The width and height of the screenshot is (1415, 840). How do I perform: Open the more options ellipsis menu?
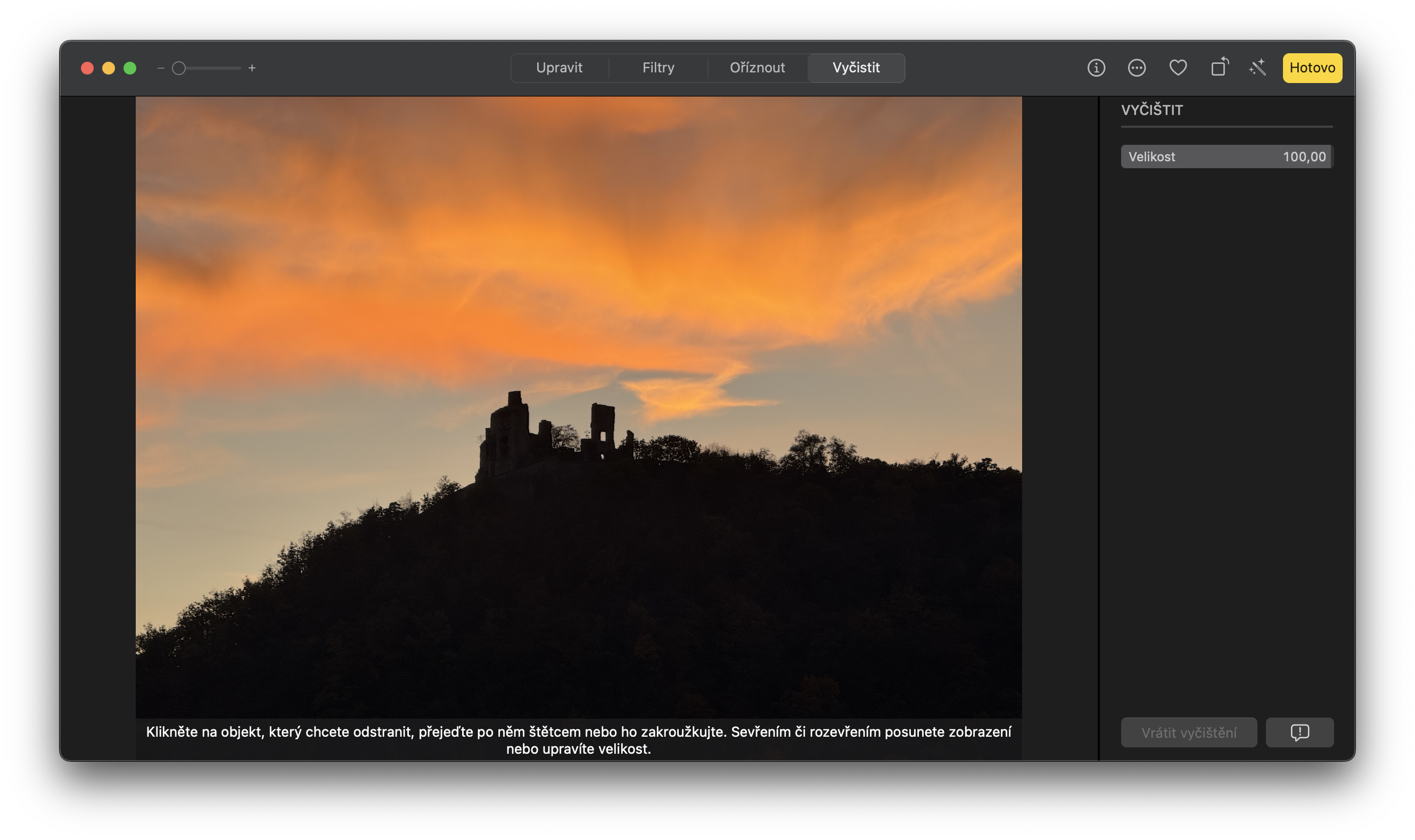point(1137,68)
